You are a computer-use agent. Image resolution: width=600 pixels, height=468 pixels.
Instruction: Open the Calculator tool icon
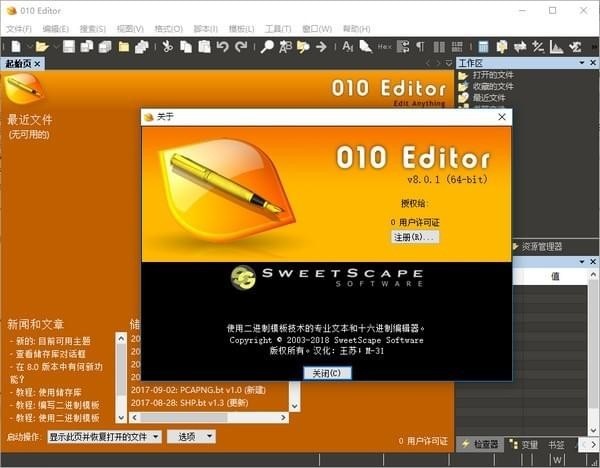coord(483,47)
